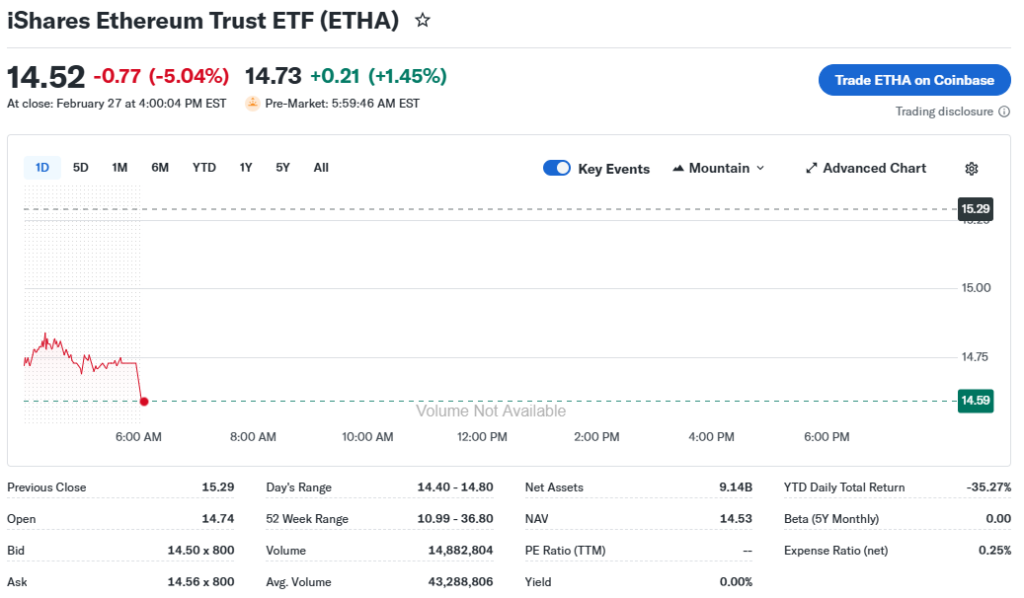
Task: Switch to the 5D time range
Action: click(x=81, y=168)
